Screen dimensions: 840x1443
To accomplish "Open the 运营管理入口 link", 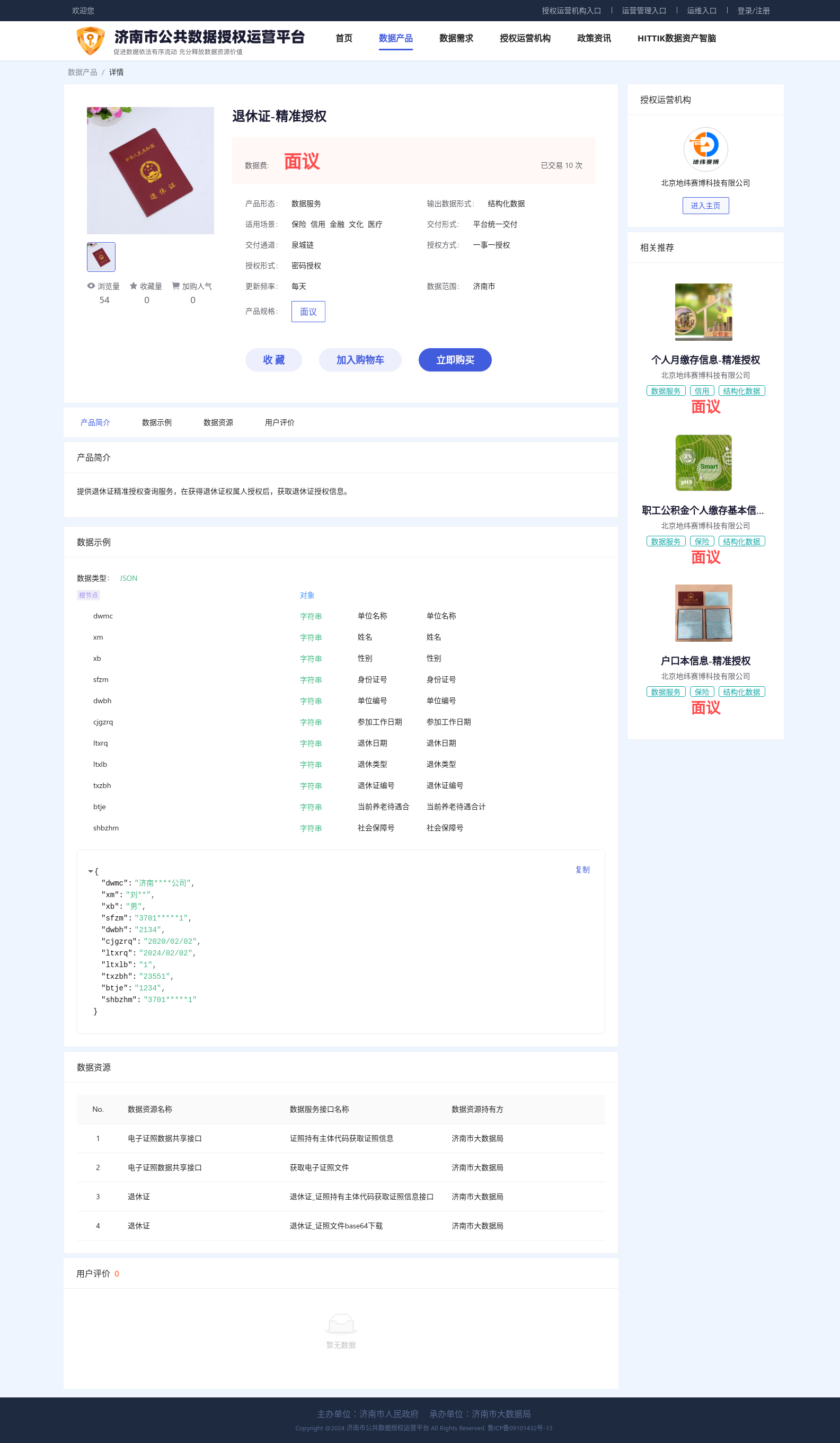I will coord(644,11).
